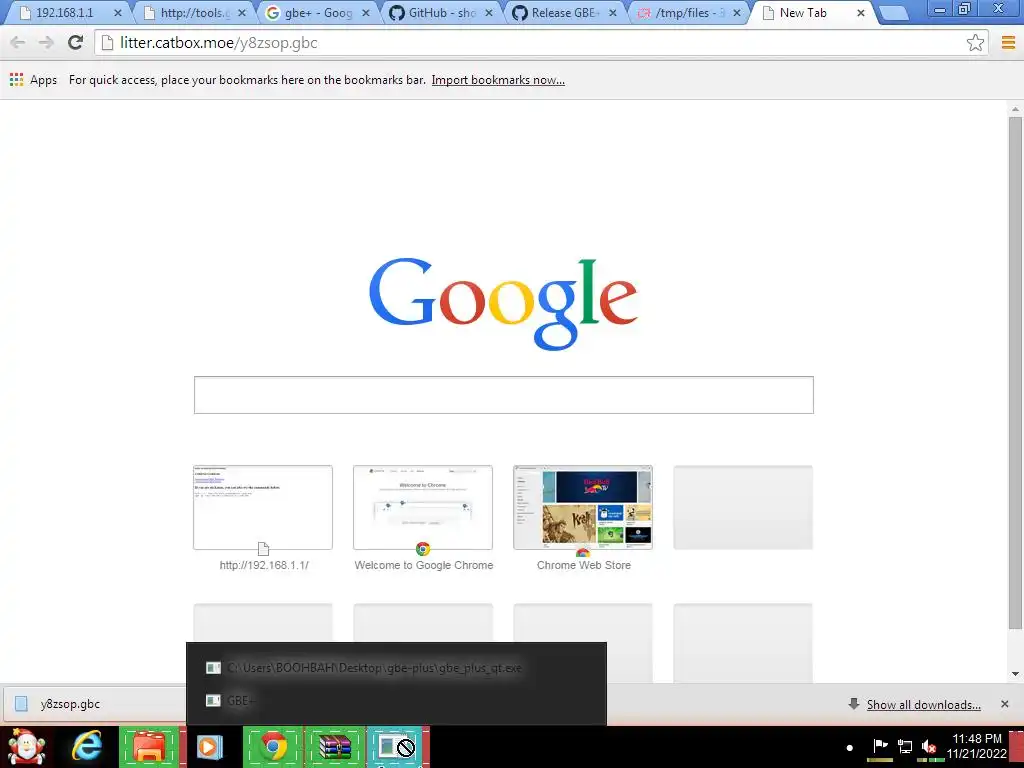The height and width of the screenshot is (768, 1024).
Task: Click Import bookmarks now link
Action: click(498, 80)
